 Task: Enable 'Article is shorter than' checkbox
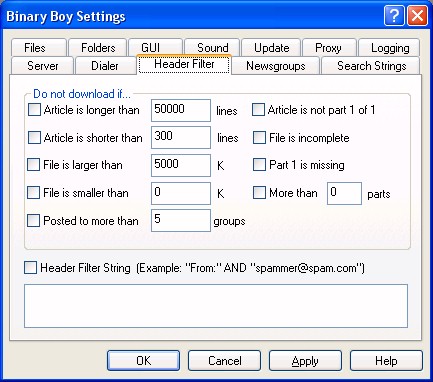(x=34, y=137)
